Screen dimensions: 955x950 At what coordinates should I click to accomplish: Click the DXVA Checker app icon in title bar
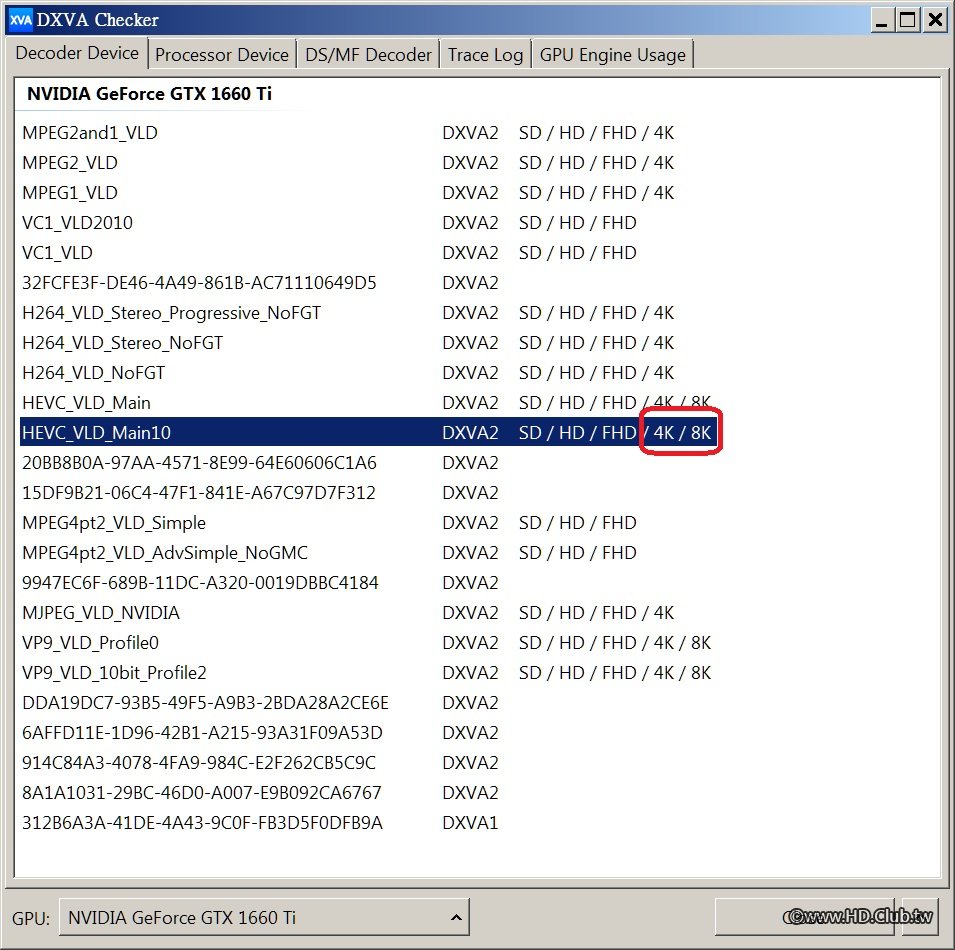point(21,20)
